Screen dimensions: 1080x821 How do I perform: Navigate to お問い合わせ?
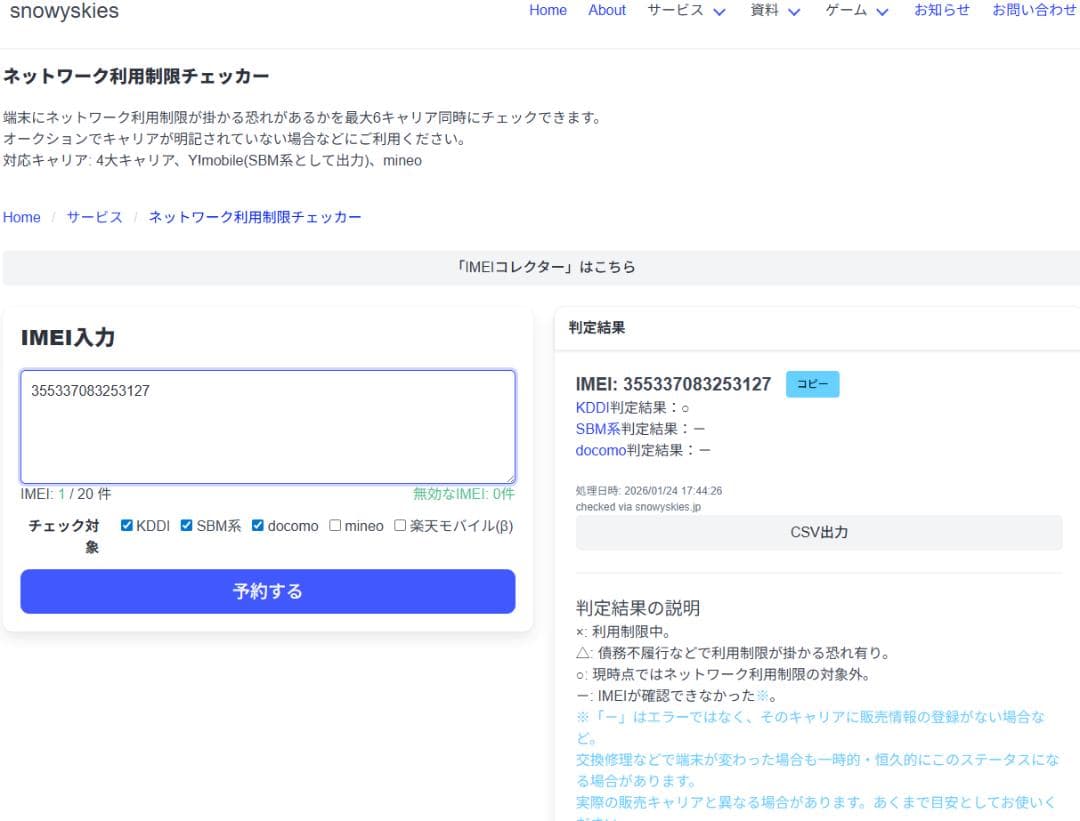1033,11
